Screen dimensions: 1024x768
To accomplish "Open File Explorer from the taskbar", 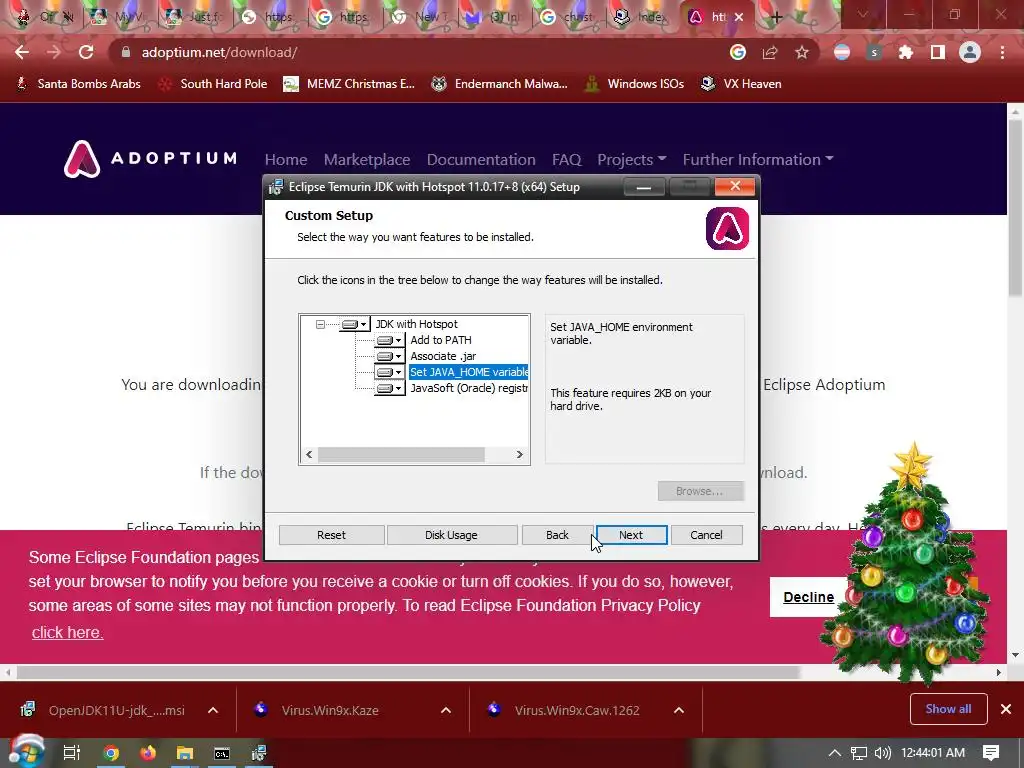I will pos(185,753).
